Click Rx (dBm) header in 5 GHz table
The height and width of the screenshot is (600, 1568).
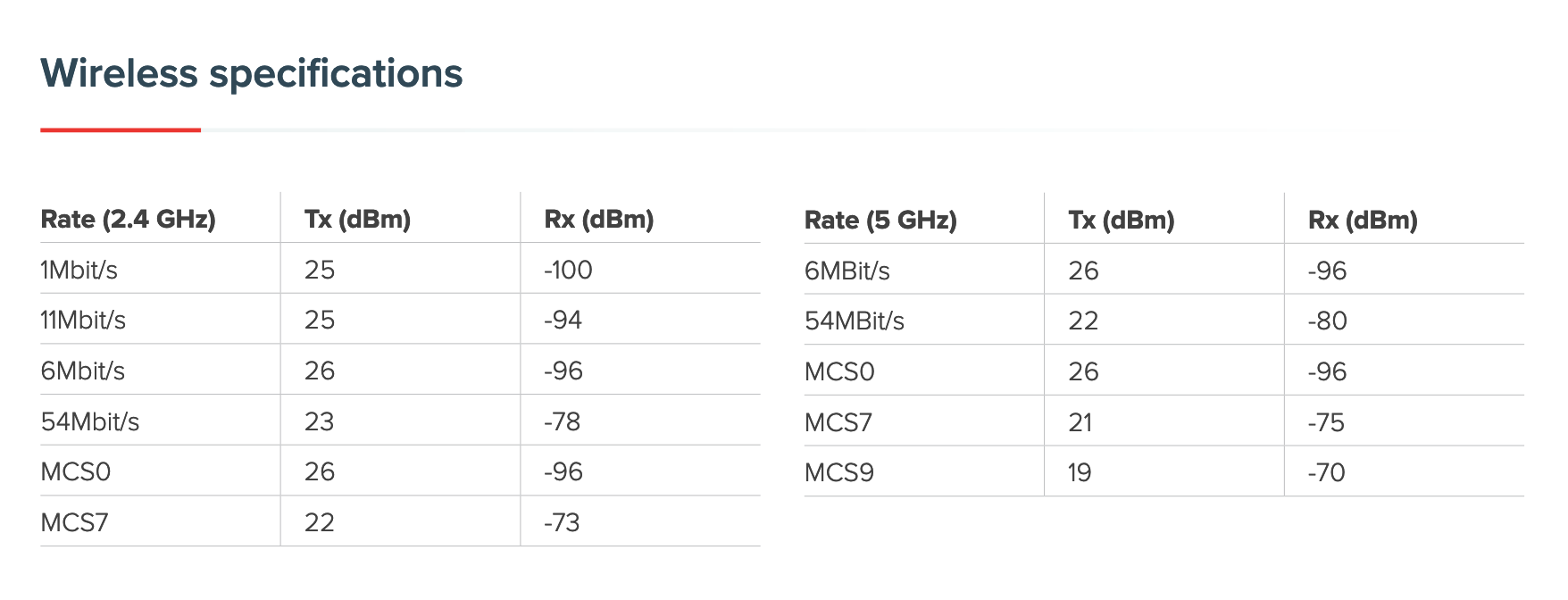1363,221
